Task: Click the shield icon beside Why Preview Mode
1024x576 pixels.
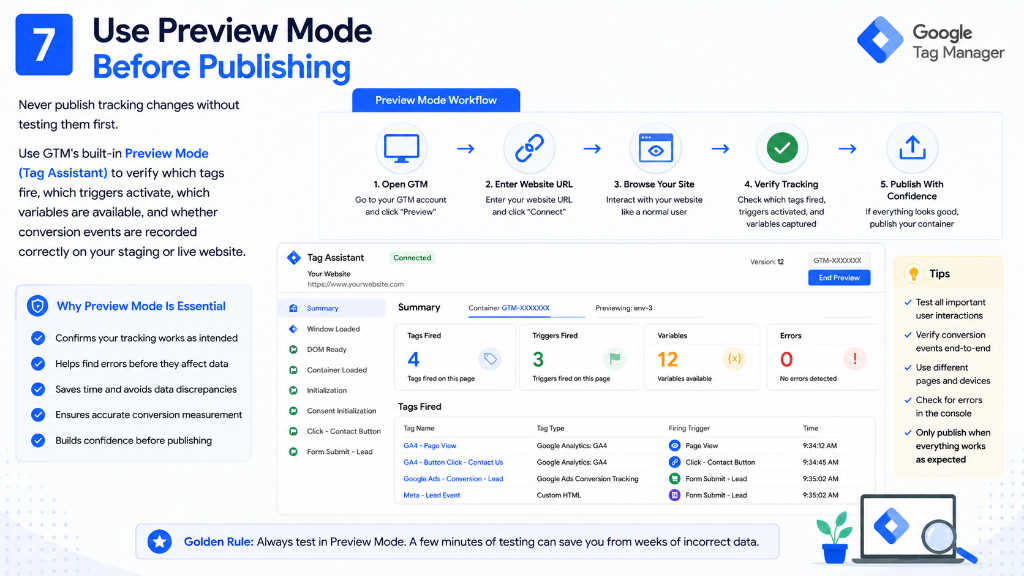Action: coord(37,306)
